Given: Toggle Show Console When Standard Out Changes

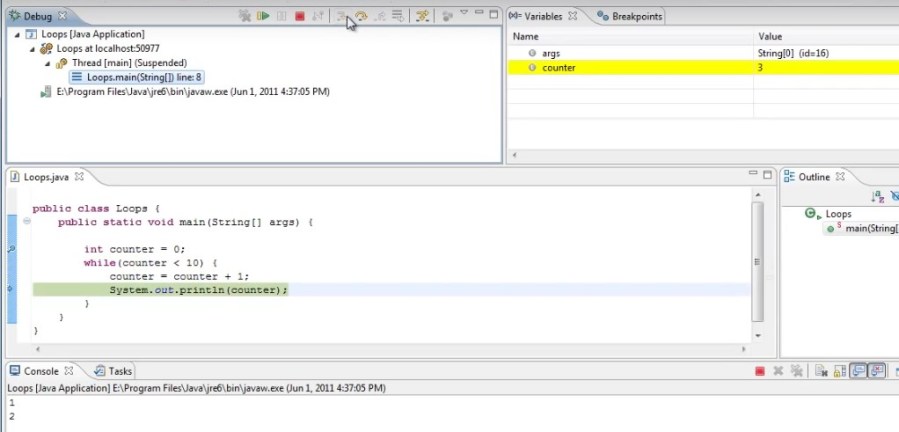Looking at the screenshot, I should [858, 371].
